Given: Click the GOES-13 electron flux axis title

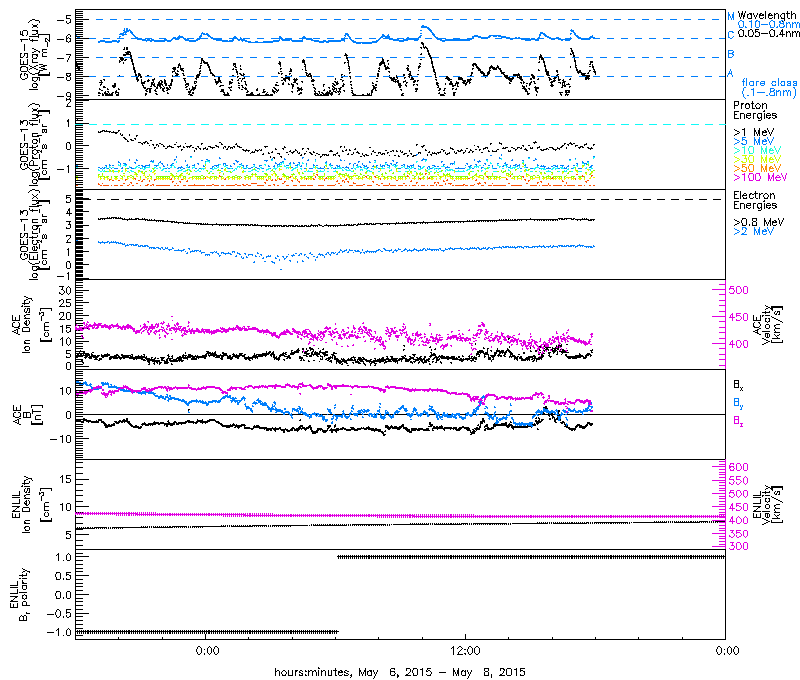Looking at the screenshot, I should point(35,234).
